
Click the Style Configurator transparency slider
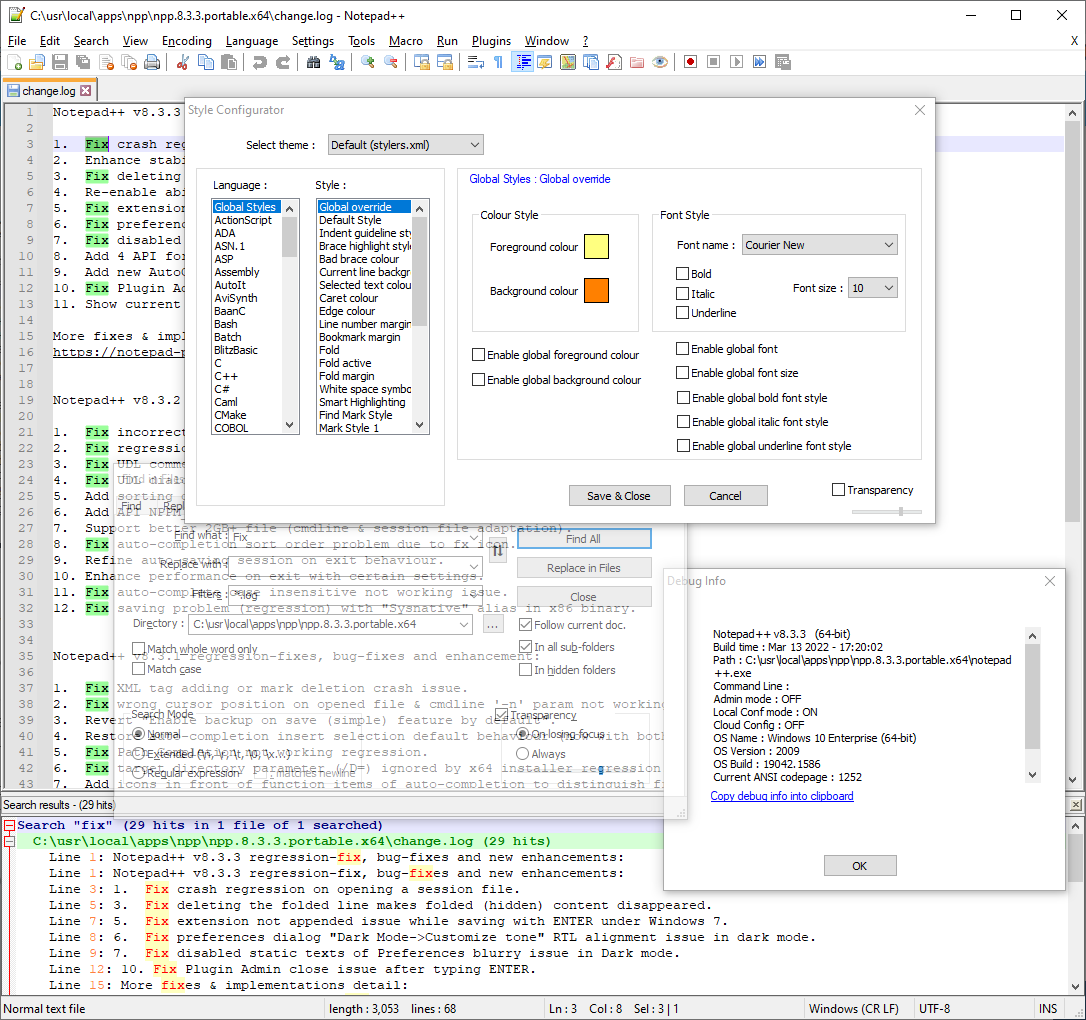(887, 512)
